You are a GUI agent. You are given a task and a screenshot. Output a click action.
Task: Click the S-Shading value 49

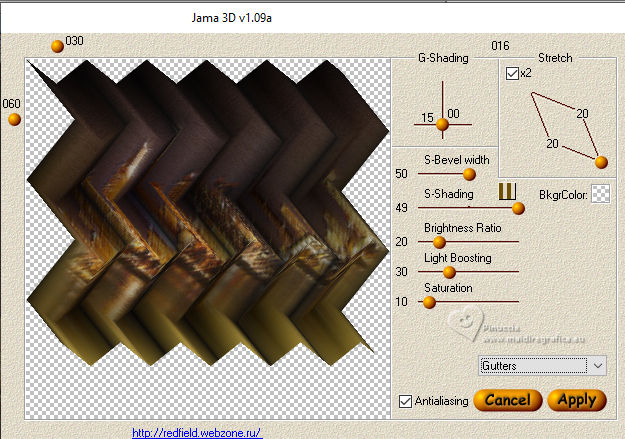point(401,208)
